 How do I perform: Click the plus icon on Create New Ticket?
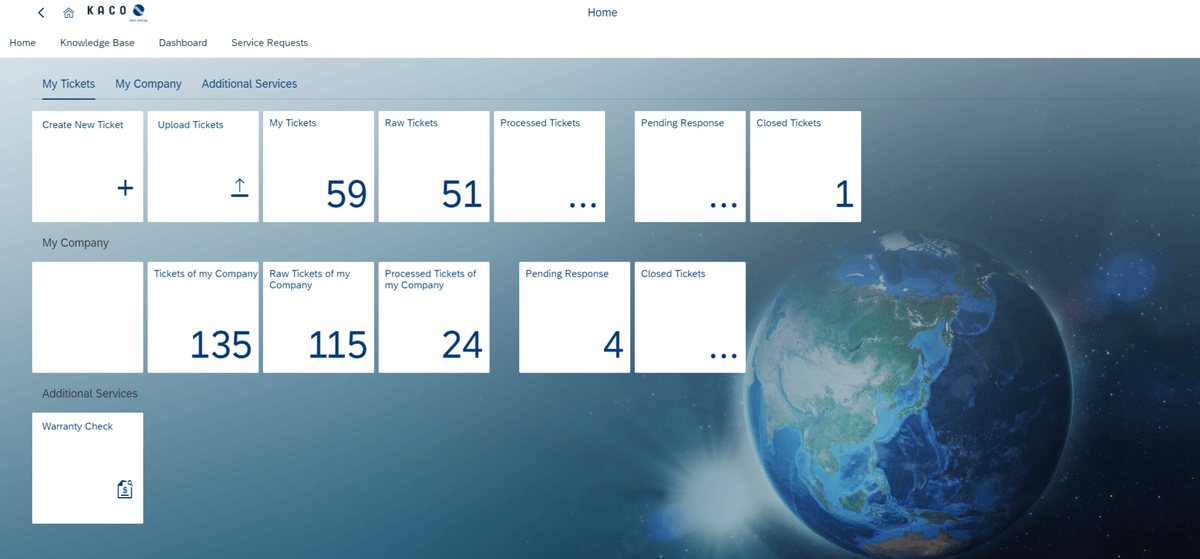pos(125,187)
